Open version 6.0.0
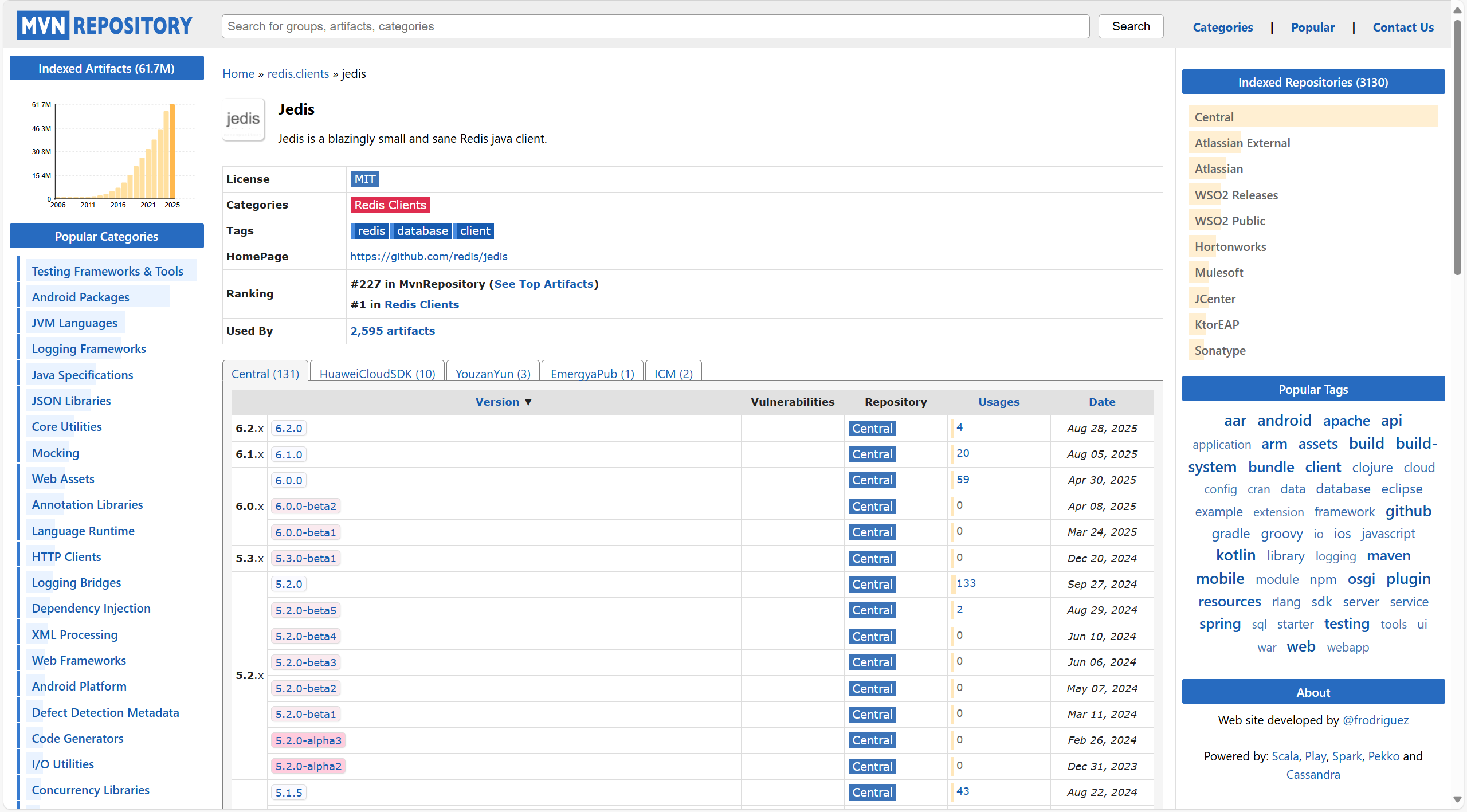 pos(288,480)
